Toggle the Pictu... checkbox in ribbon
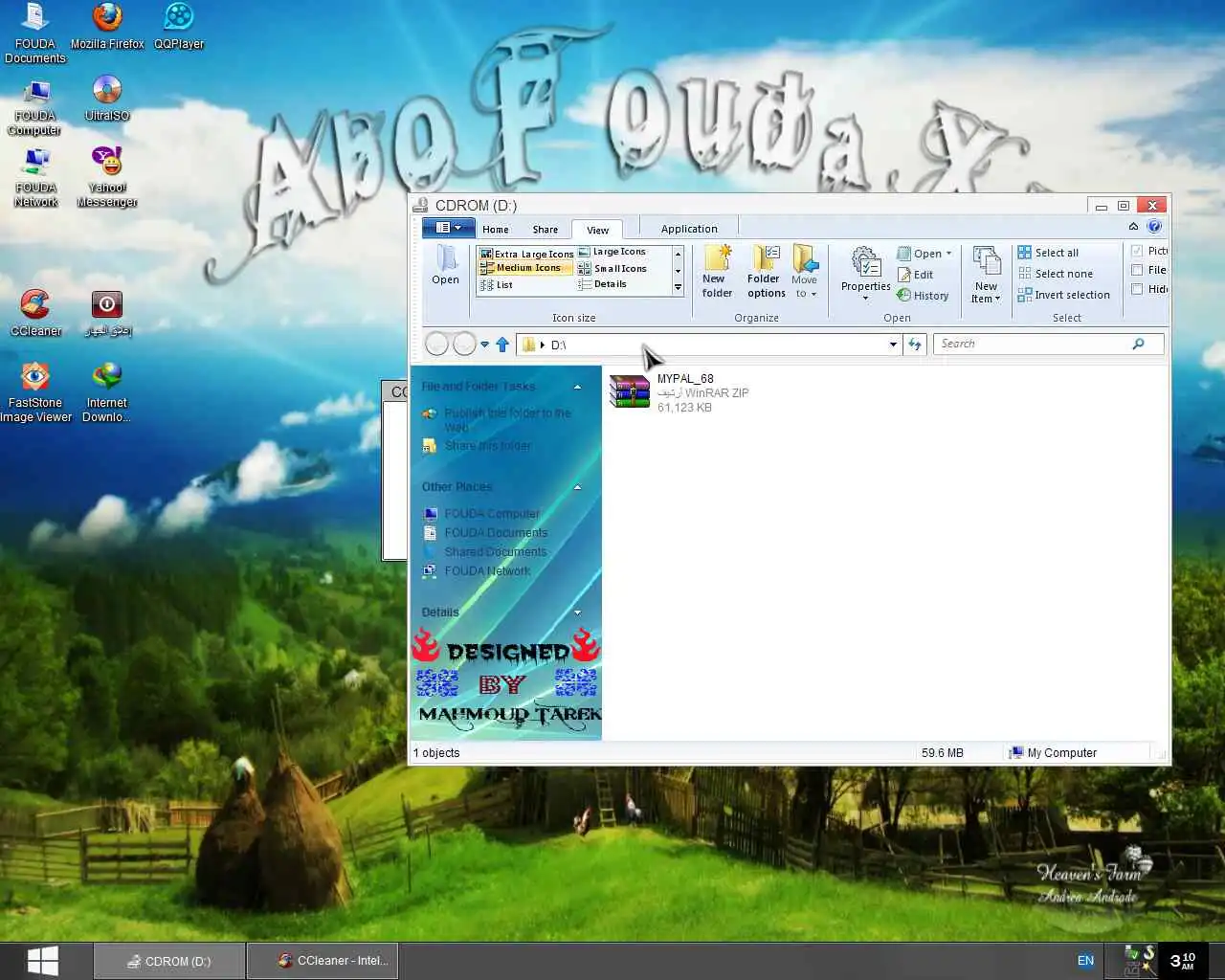 [x=1137, y=251]
